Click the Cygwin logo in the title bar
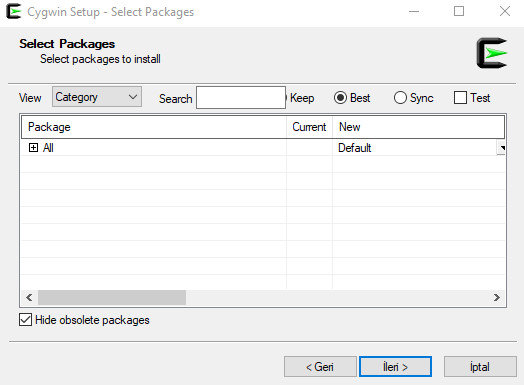The width and height of the screenshot is (524, 385). click(14, 11)
